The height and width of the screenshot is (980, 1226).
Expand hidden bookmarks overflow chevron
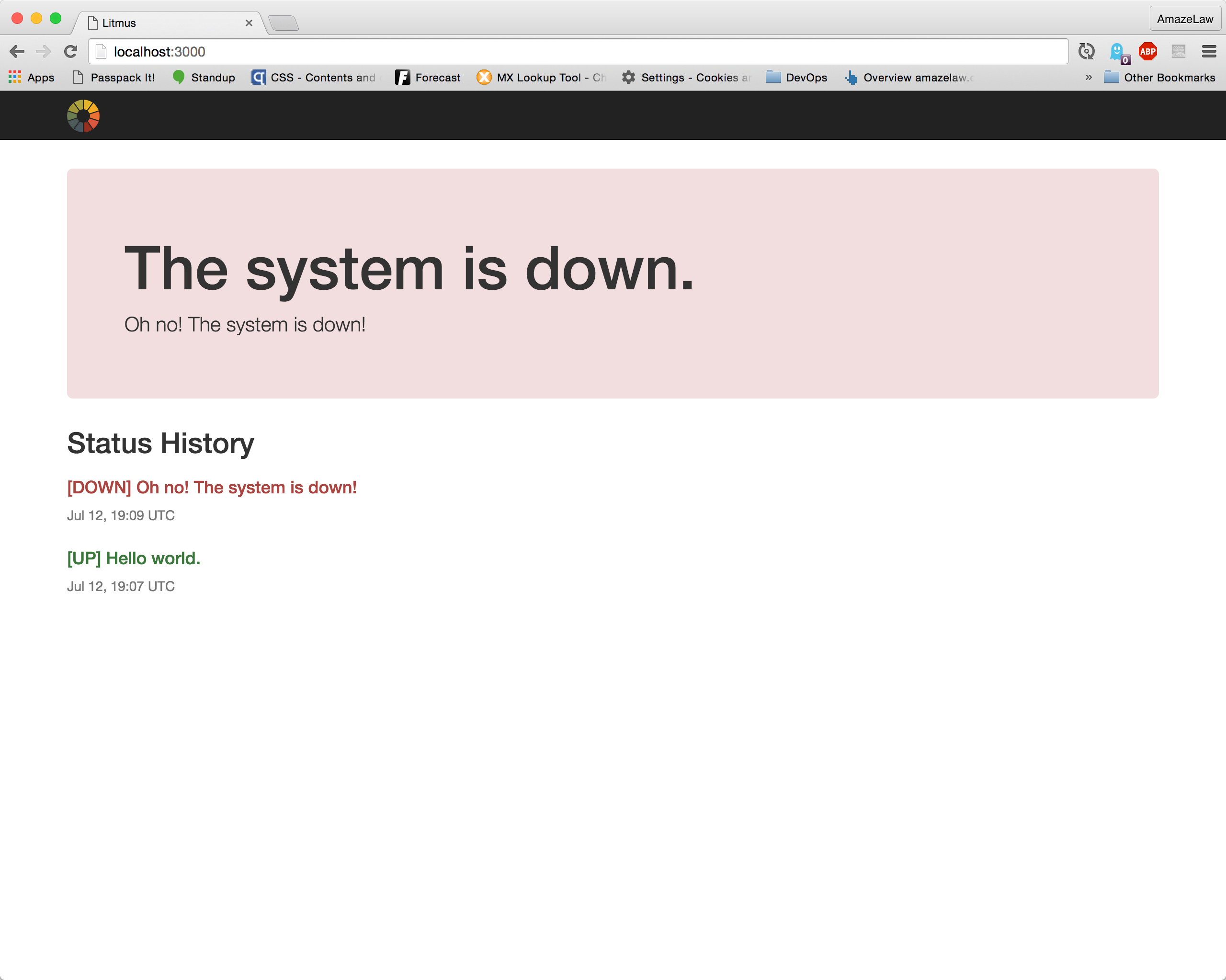tap(1089, 77)
